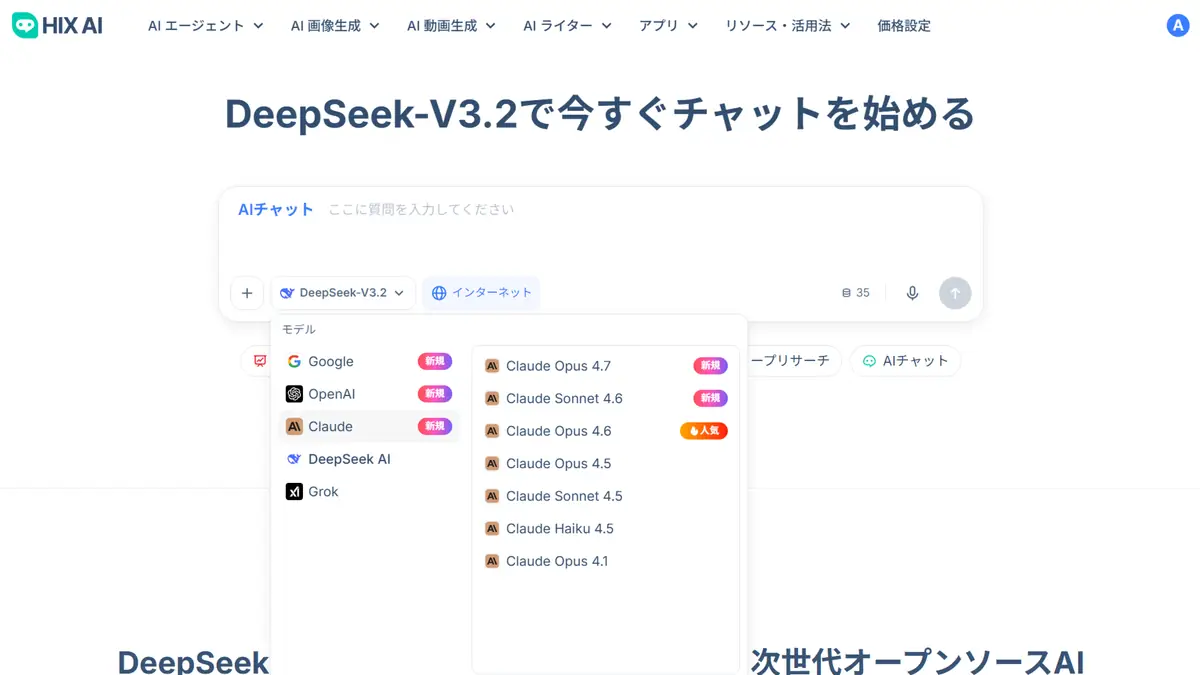Click the send arrow button
Image resolution: width=1200 pixels, height=675 pixels.
[955, 293]
